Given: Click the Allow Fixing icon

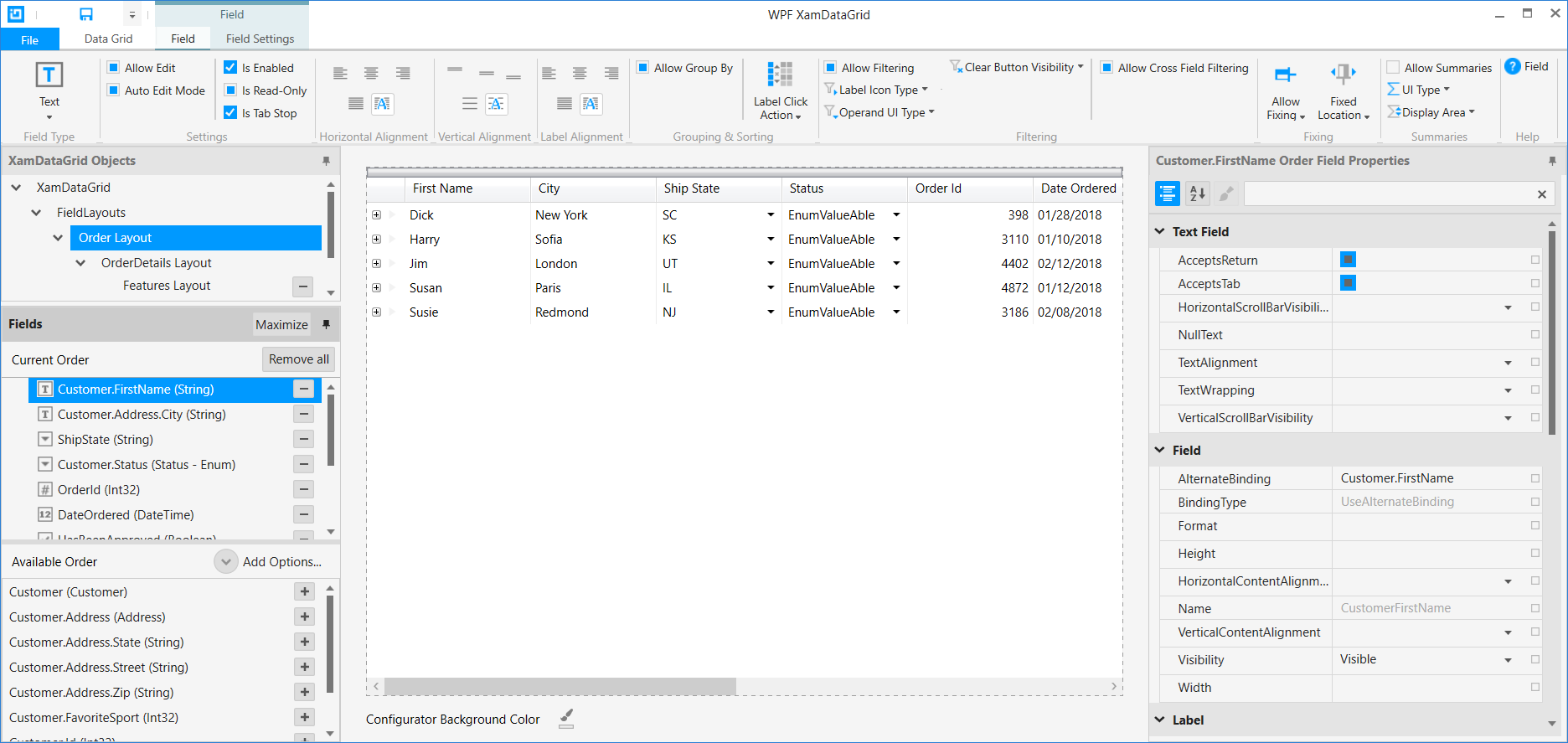Looking at the screenshot, I should coord(1285,75).
